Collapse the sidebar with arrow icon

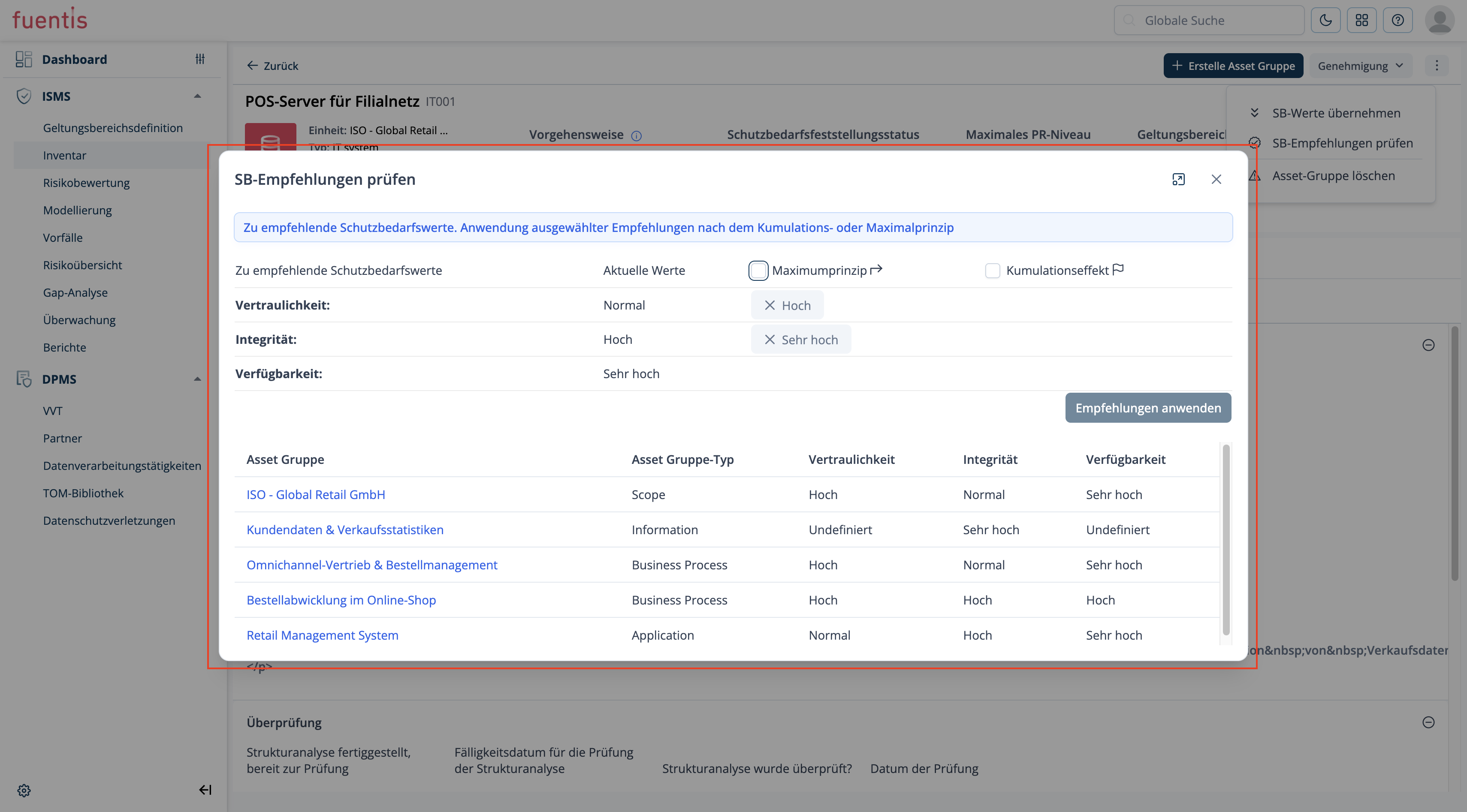tap(205, 789)
